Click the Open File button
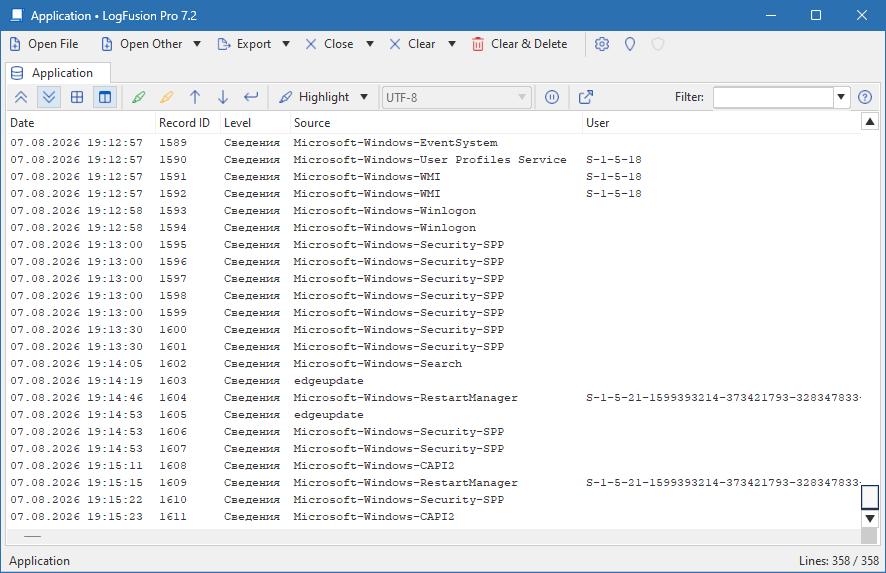This screenshot has height=573, width=886. tap(44, 44)
